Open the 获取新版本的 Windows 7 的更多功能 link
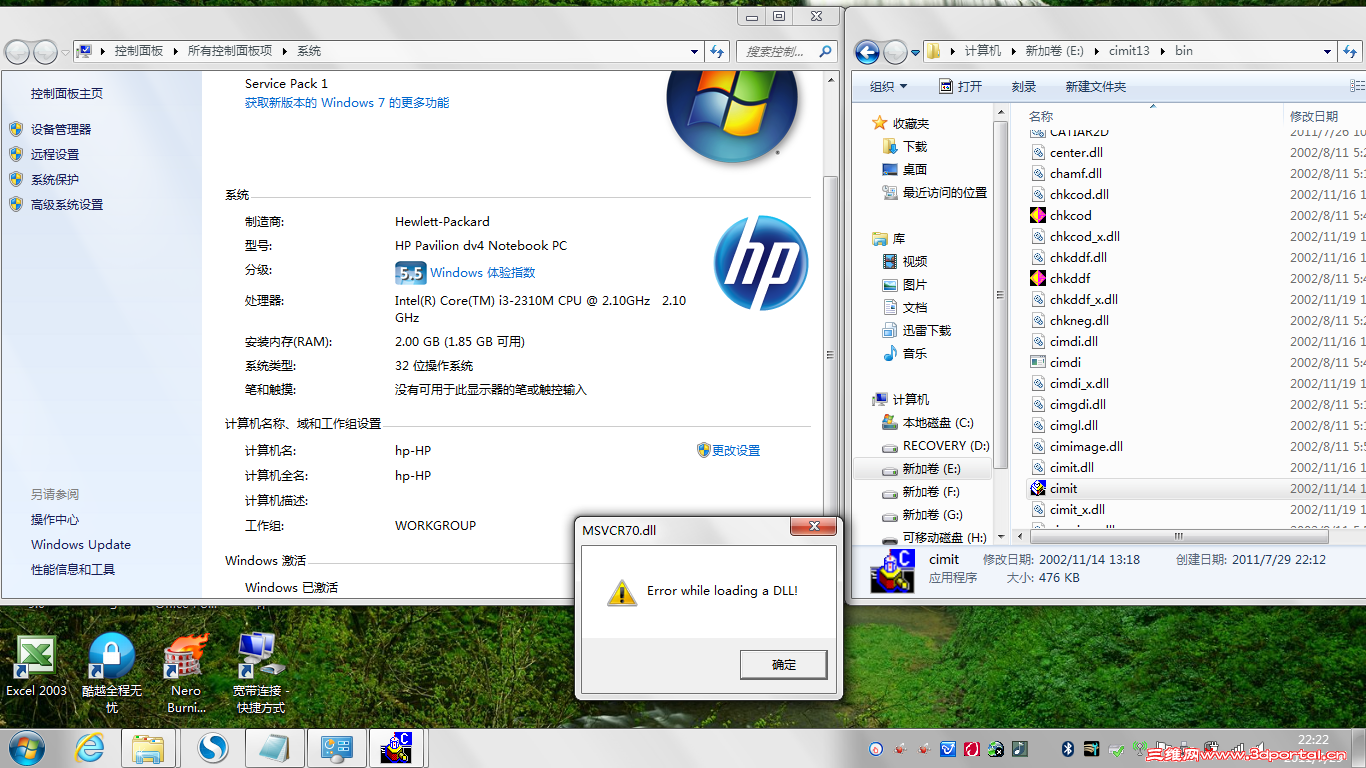 coord(347,102)
